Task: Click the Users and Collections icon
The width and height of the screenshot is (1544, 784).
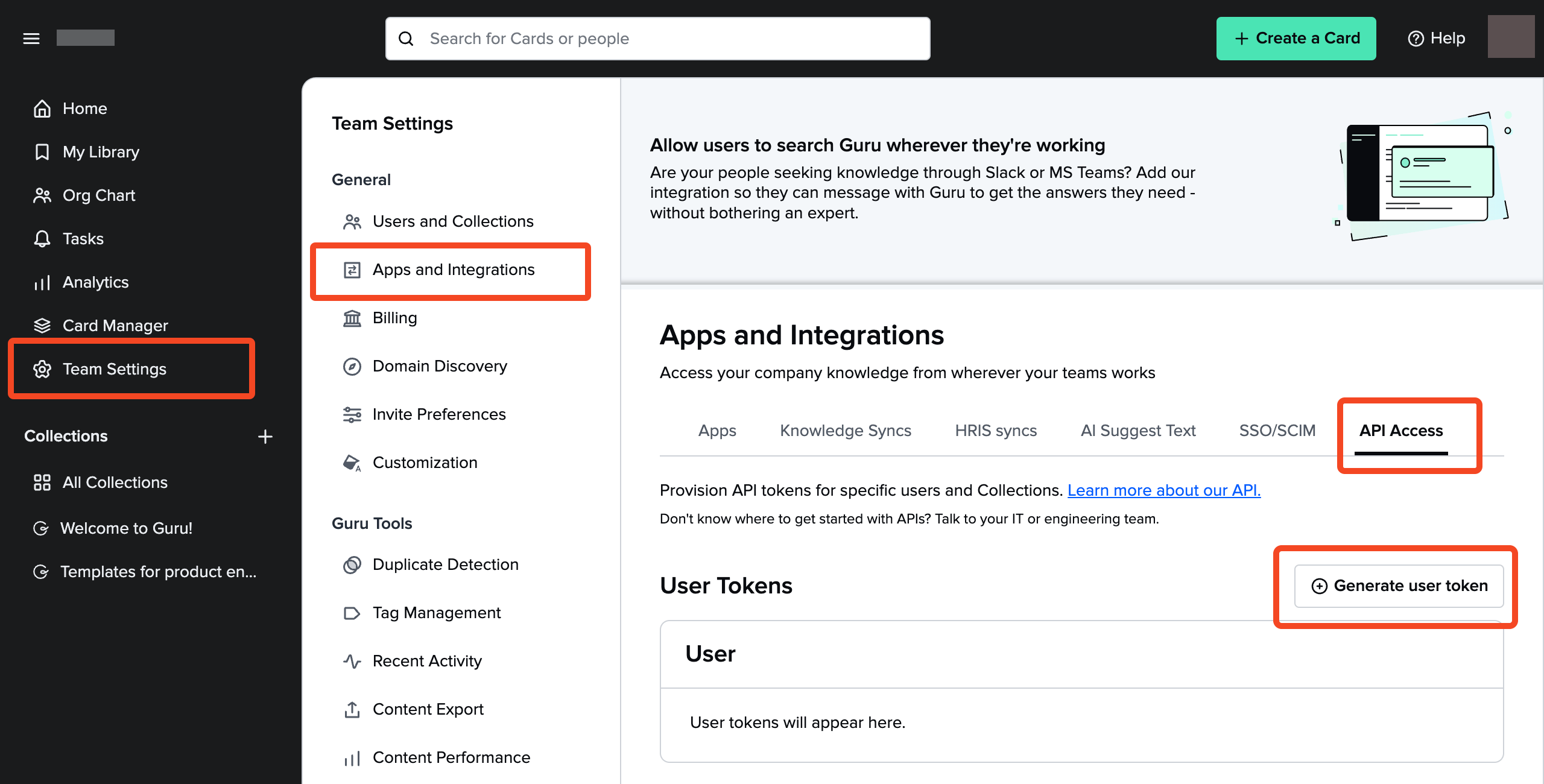Action: point(352,222)
